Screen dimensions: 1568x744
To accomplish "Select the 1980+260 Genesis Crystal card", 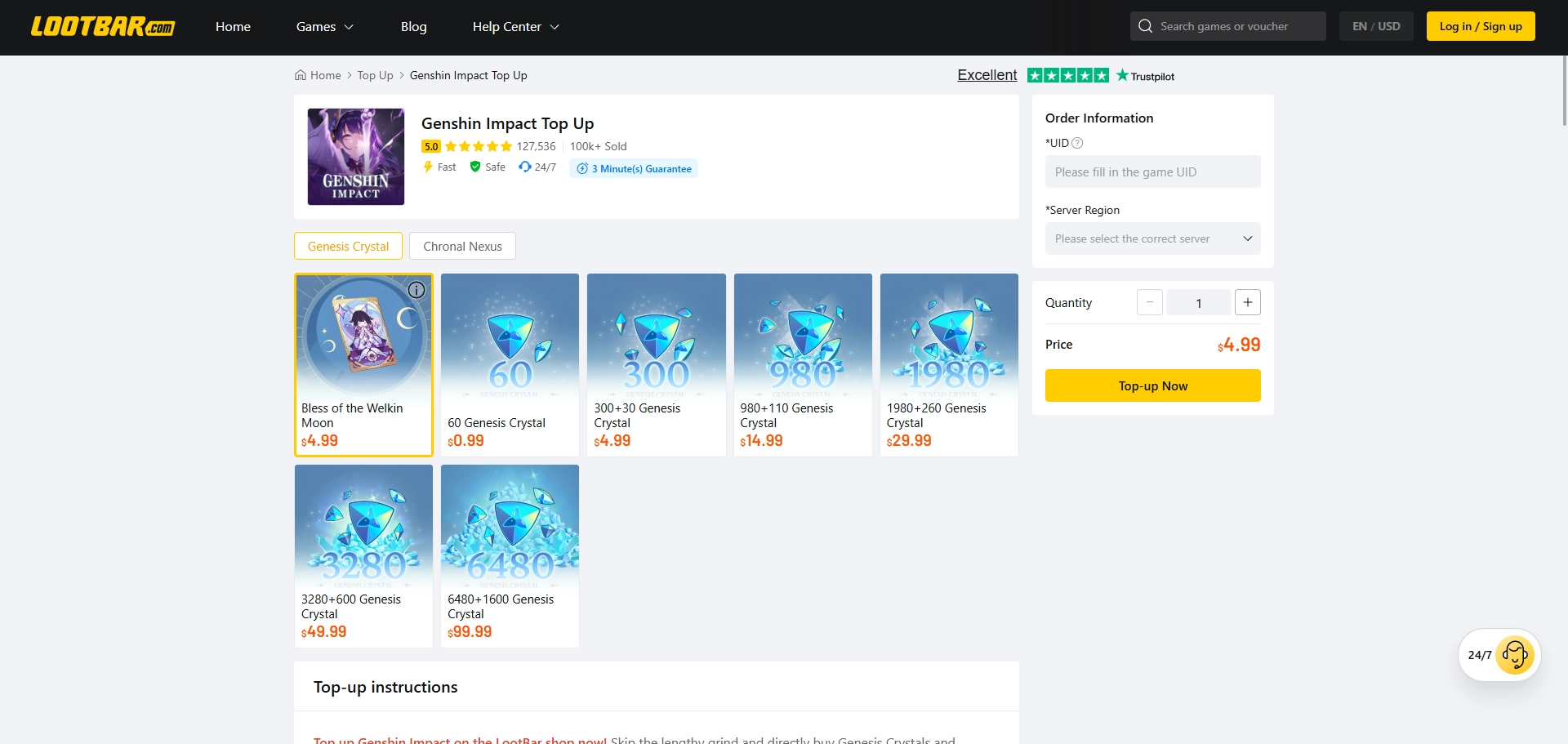I will tap(949, 365).
